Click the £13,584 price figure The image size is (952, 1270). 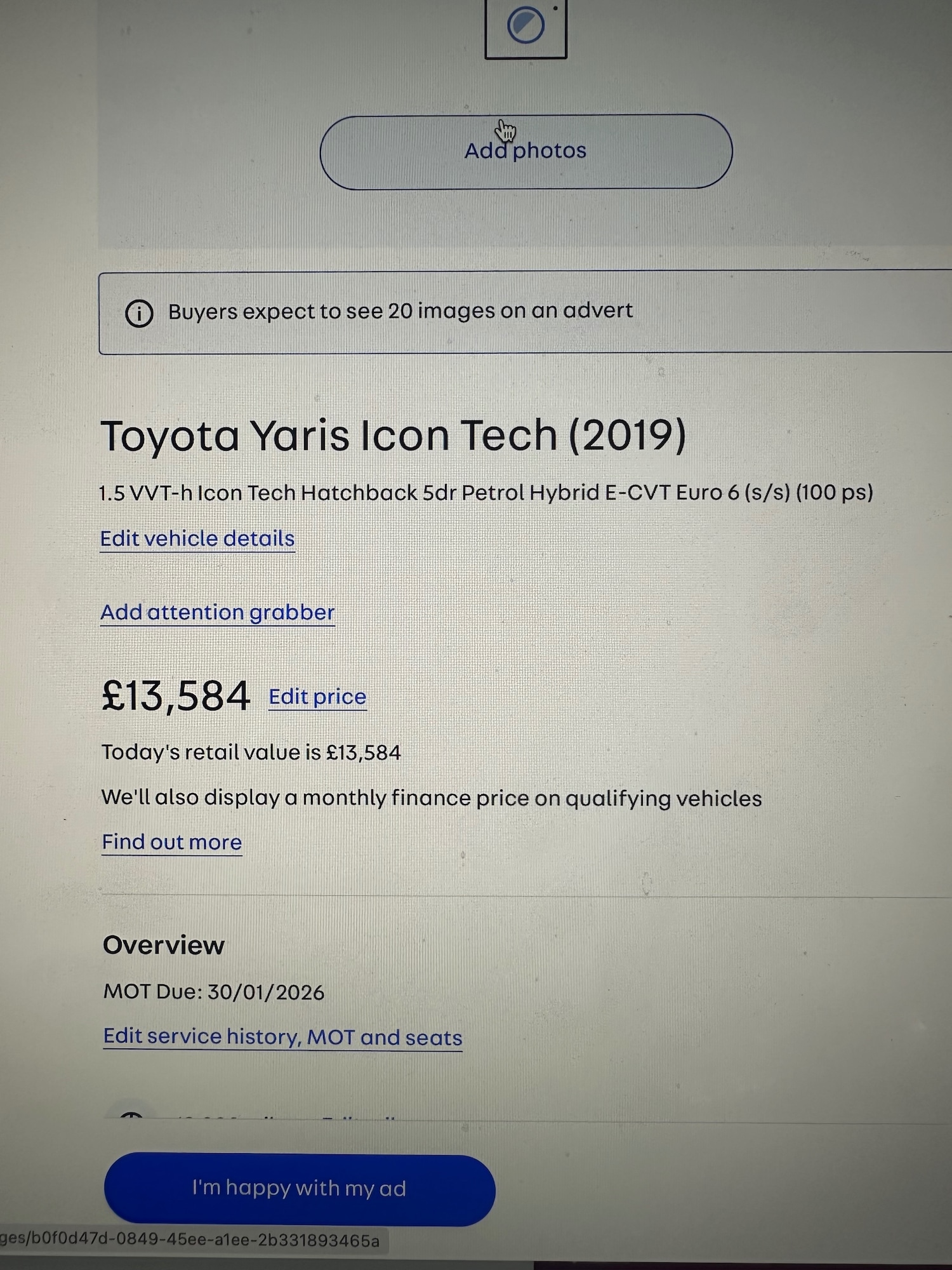176,696
